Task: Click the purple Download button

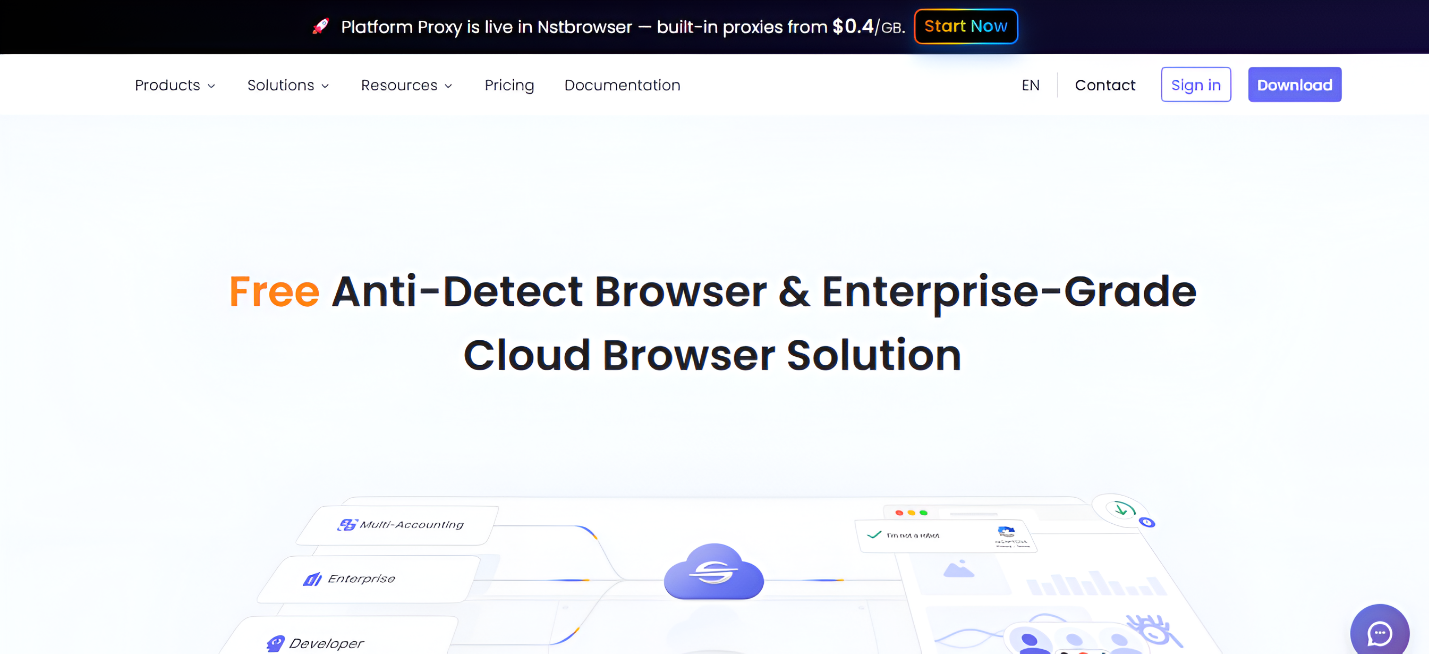Action: [x=1295, y=85]
